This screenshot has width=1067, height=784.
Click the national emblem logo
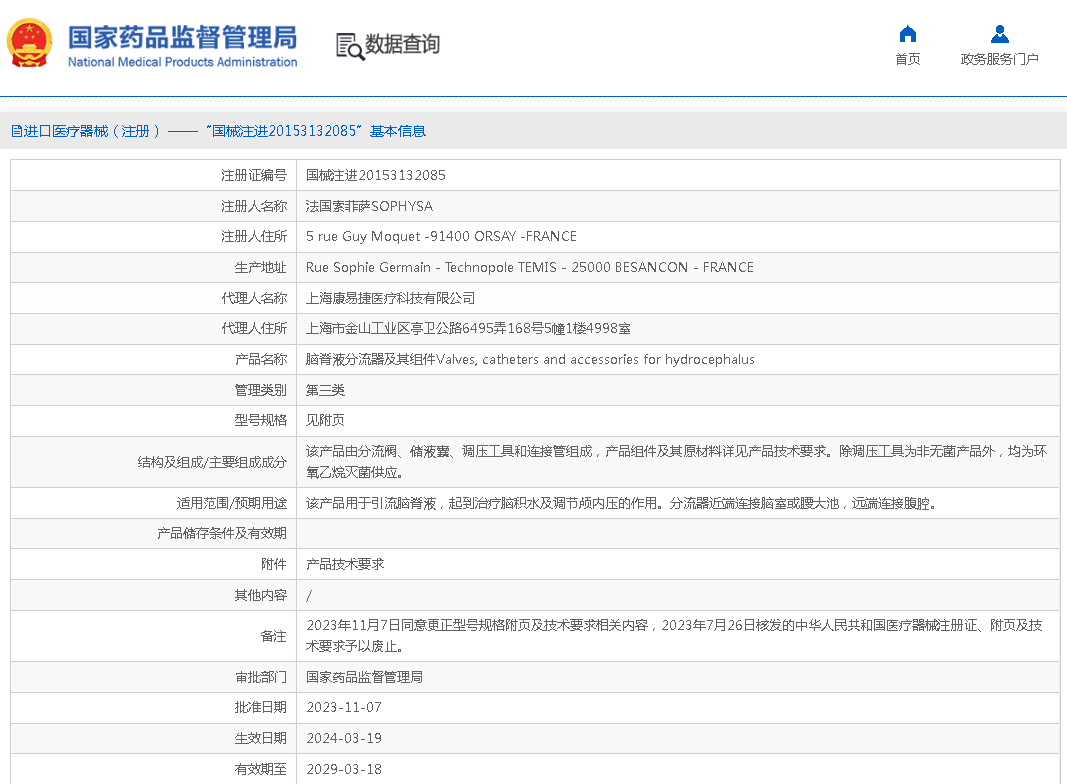pos(30,44)
